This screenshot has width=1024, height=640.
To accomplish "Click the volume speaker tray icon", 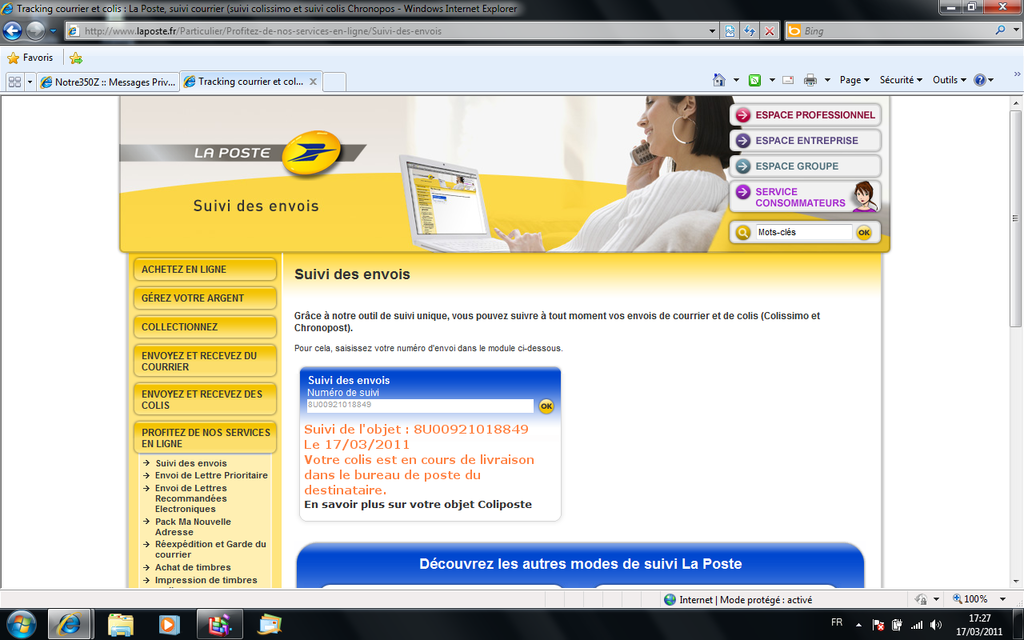I will coord(936,625).
